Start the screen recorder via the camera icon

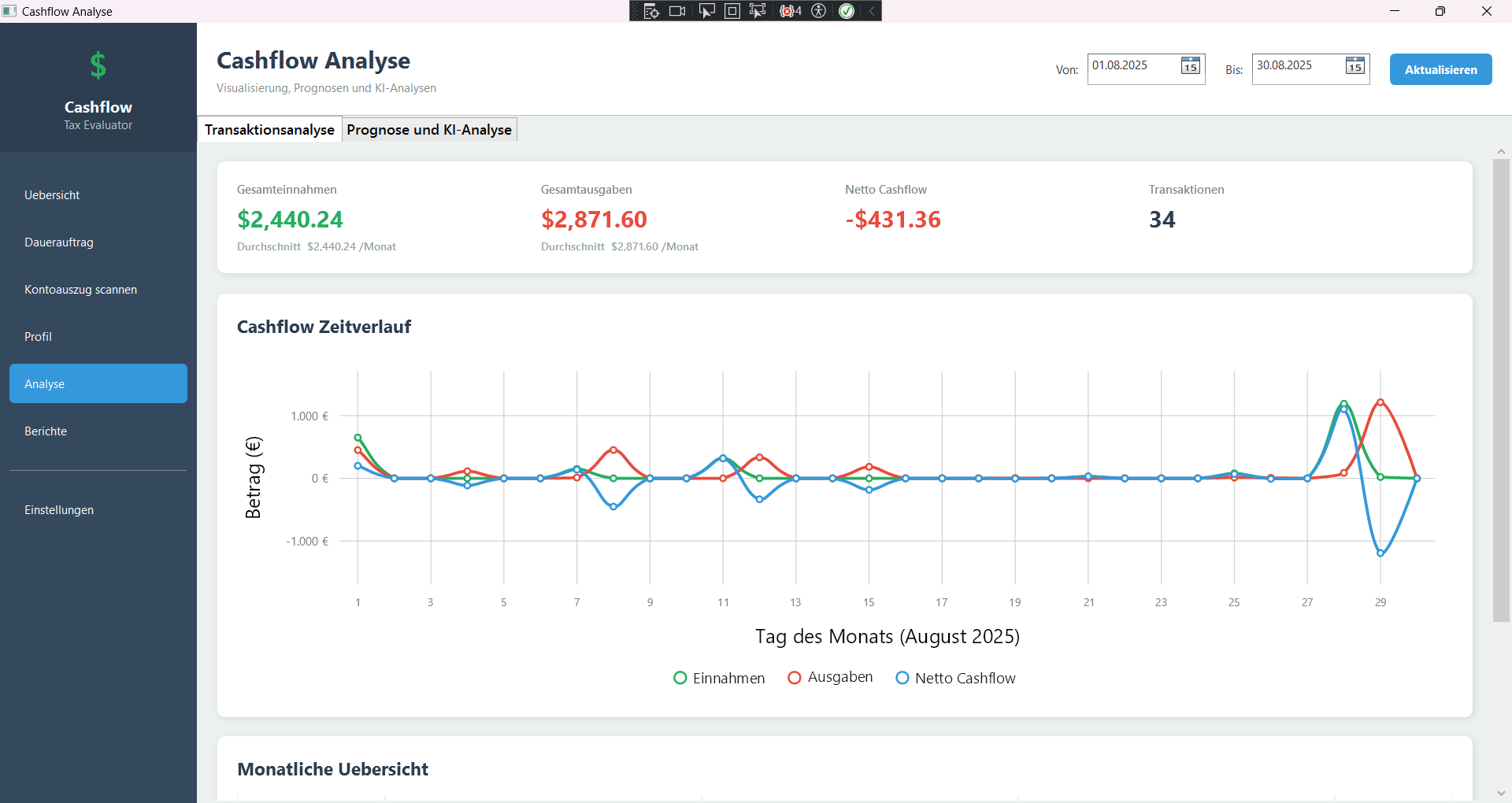coord(677,11)
